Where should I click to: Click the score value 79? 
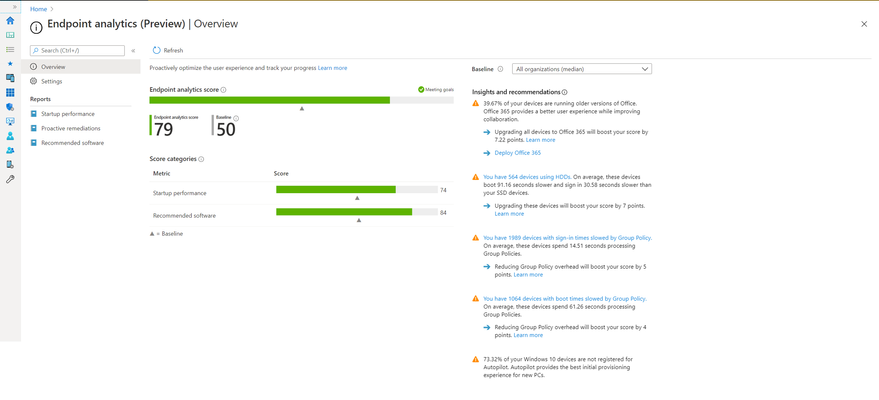tap(163, 129)
